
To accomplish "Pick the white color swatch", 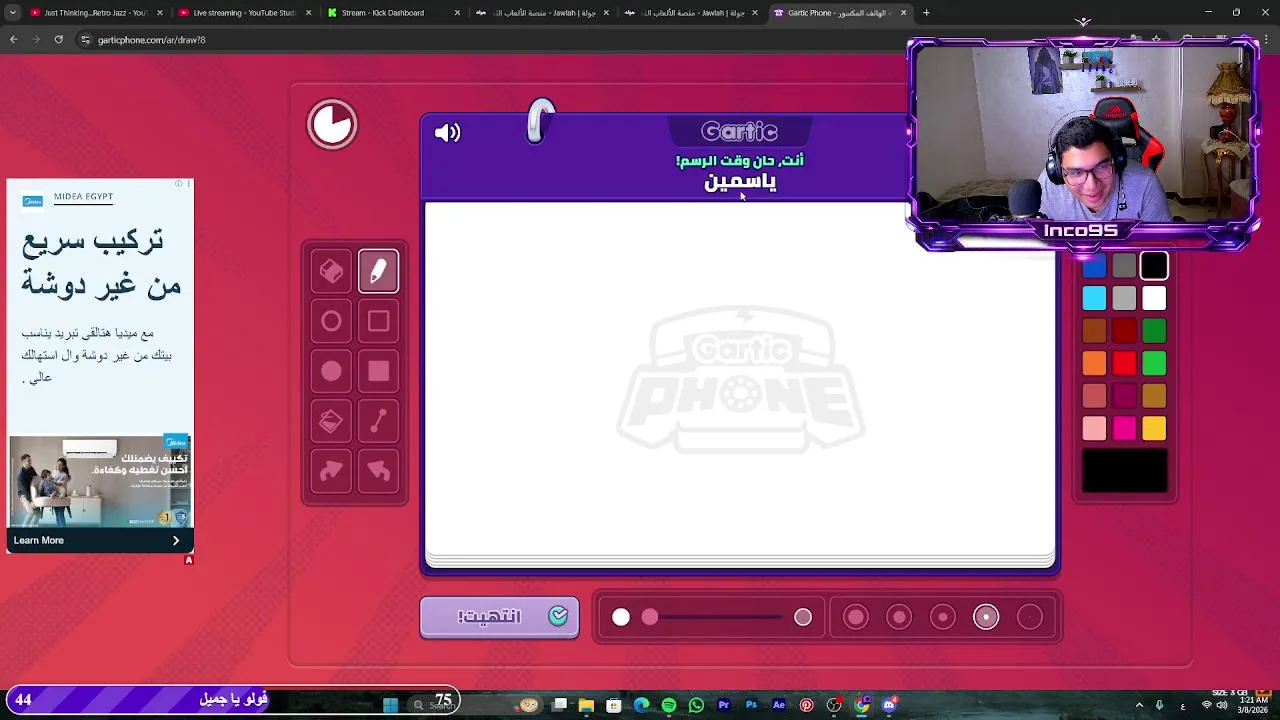I will tap(1154, 298).
